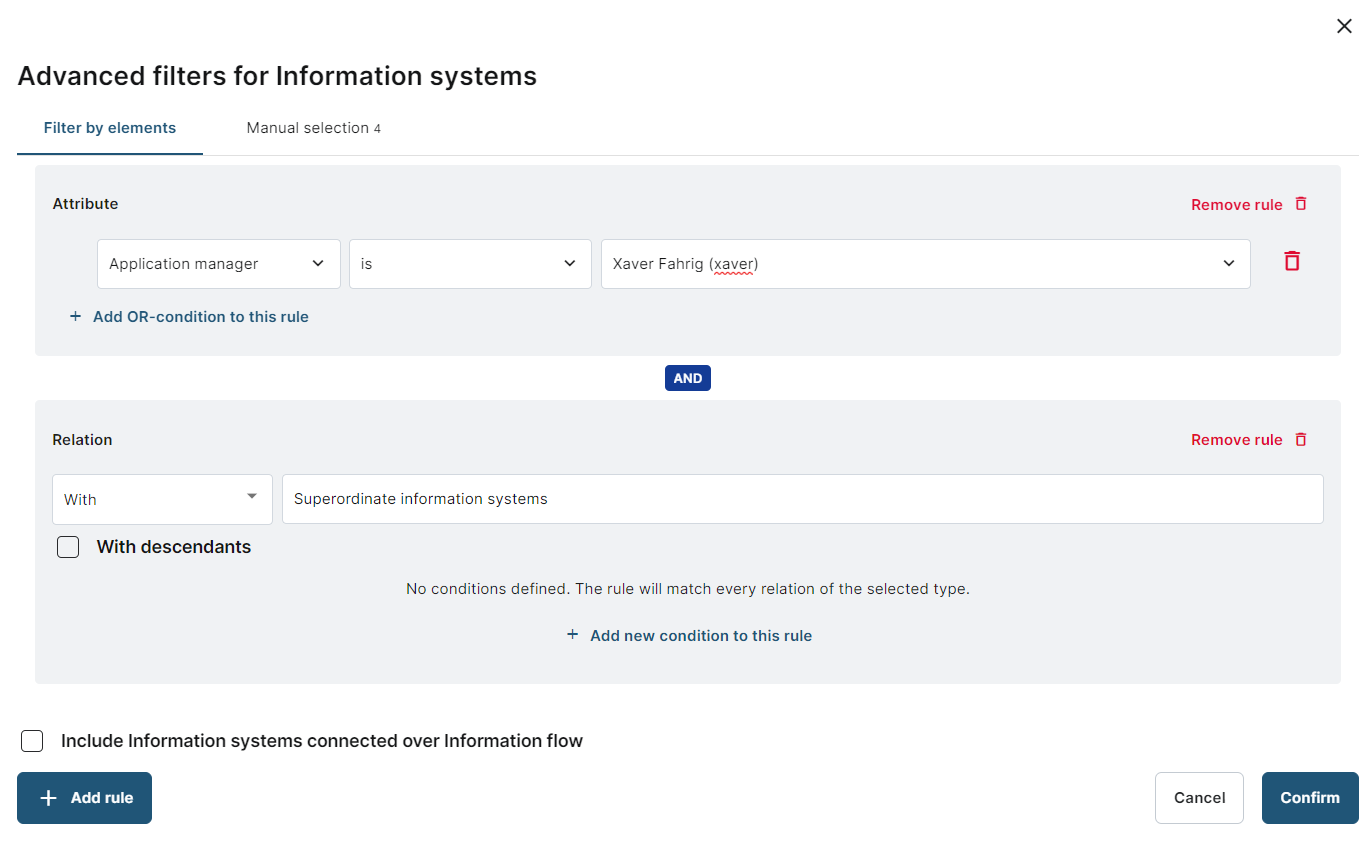Open the Xaver Fahrig value dropdown
This screenshot has height=844, width=1370.
pyautogui.click(x=924, y=264)
